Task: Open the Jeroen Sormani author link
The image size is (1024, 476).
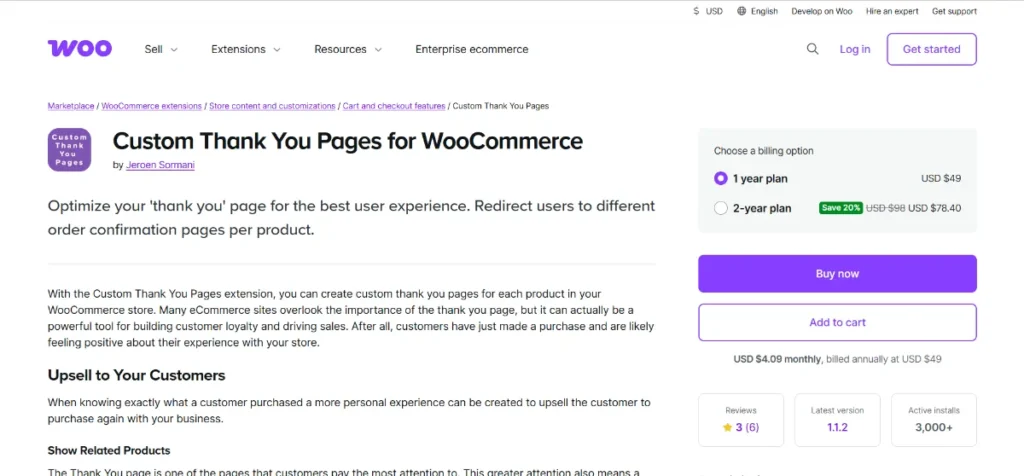Action: [160, 165]
